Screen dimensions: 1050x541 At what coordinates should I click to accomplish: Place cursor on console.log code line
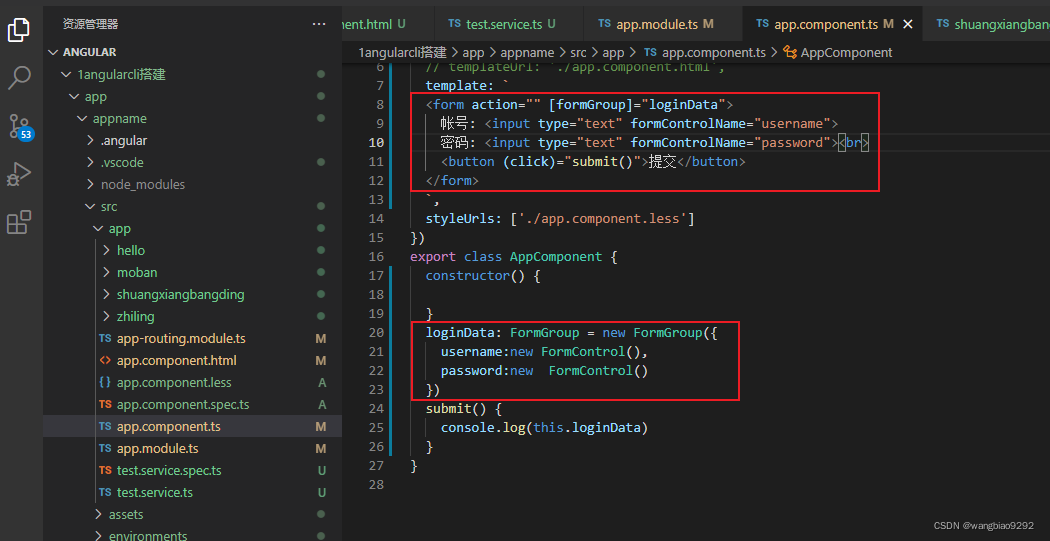(544, 427)
